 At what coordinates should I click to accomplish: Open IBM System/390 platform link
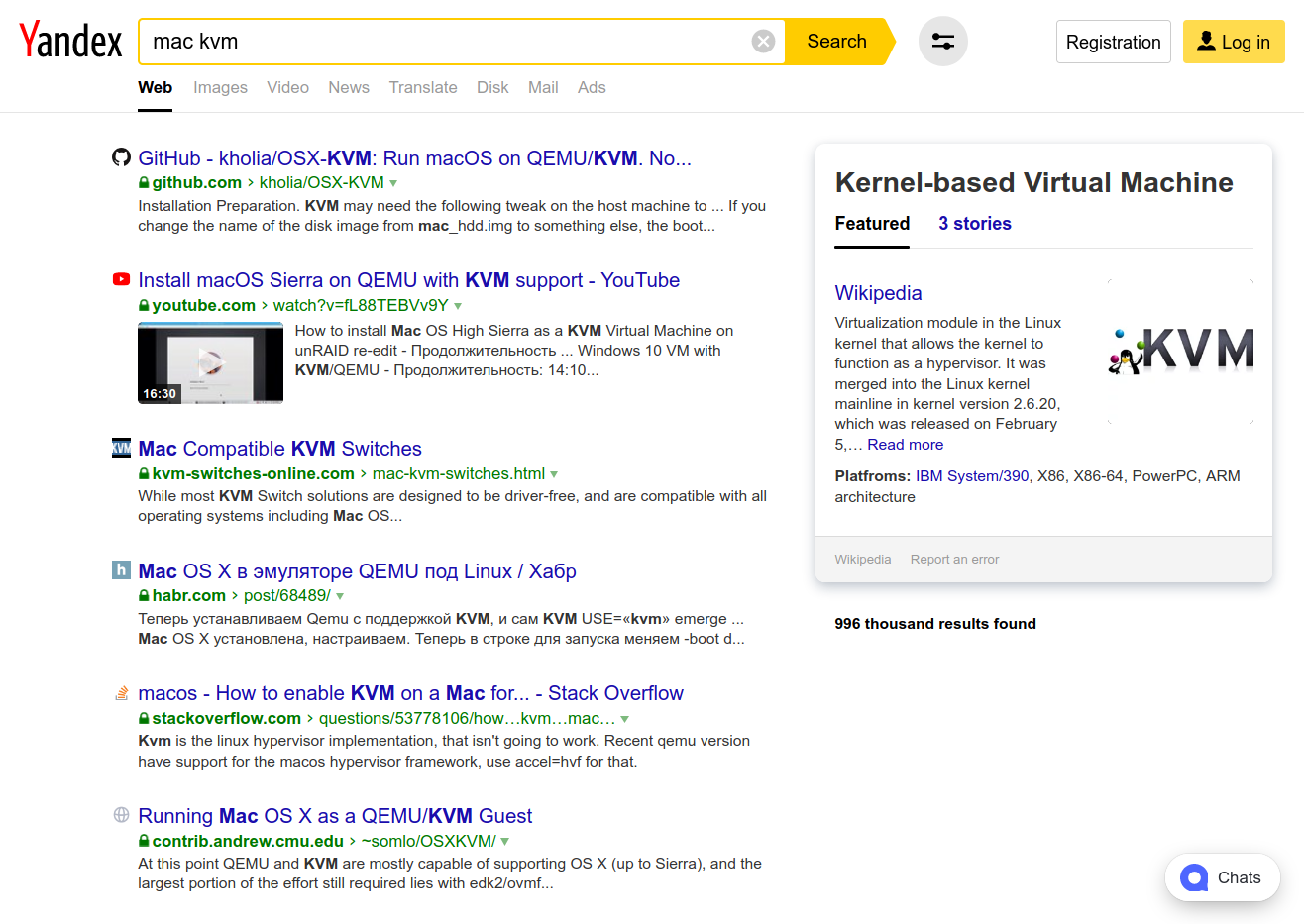[x=972, y=476]
